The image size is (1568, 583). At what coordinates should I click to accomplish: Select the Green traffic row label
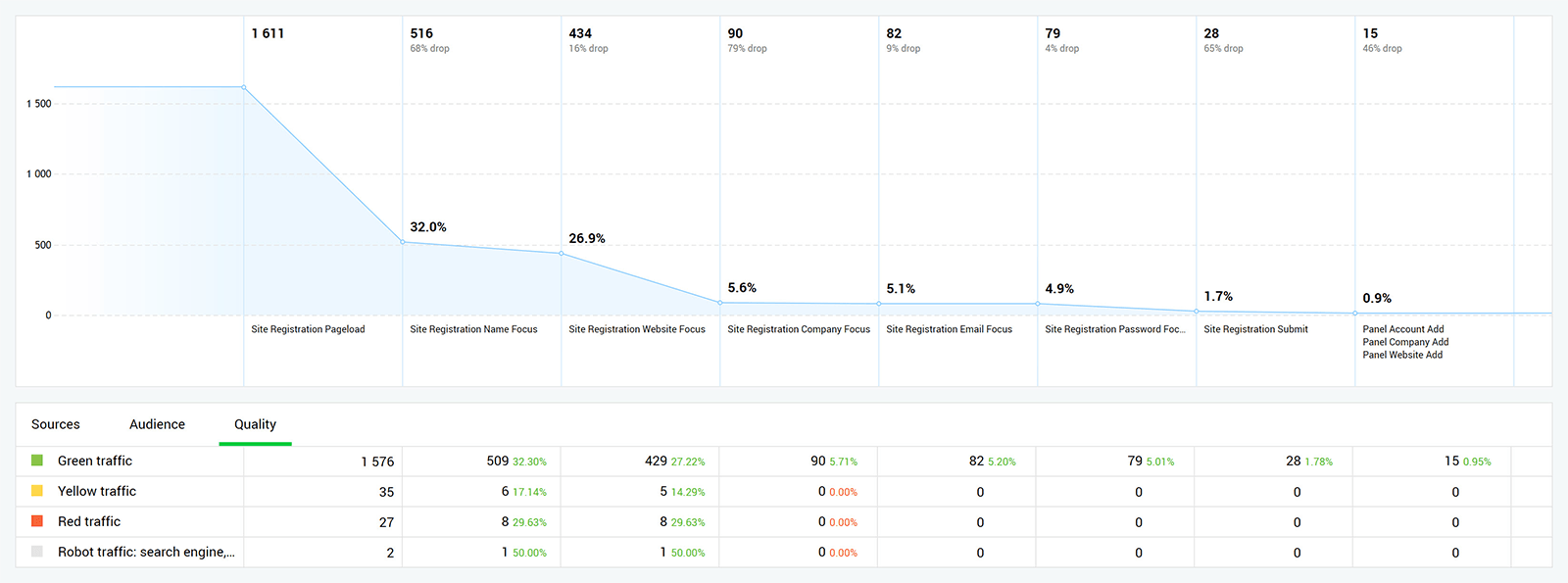(95, 461)
